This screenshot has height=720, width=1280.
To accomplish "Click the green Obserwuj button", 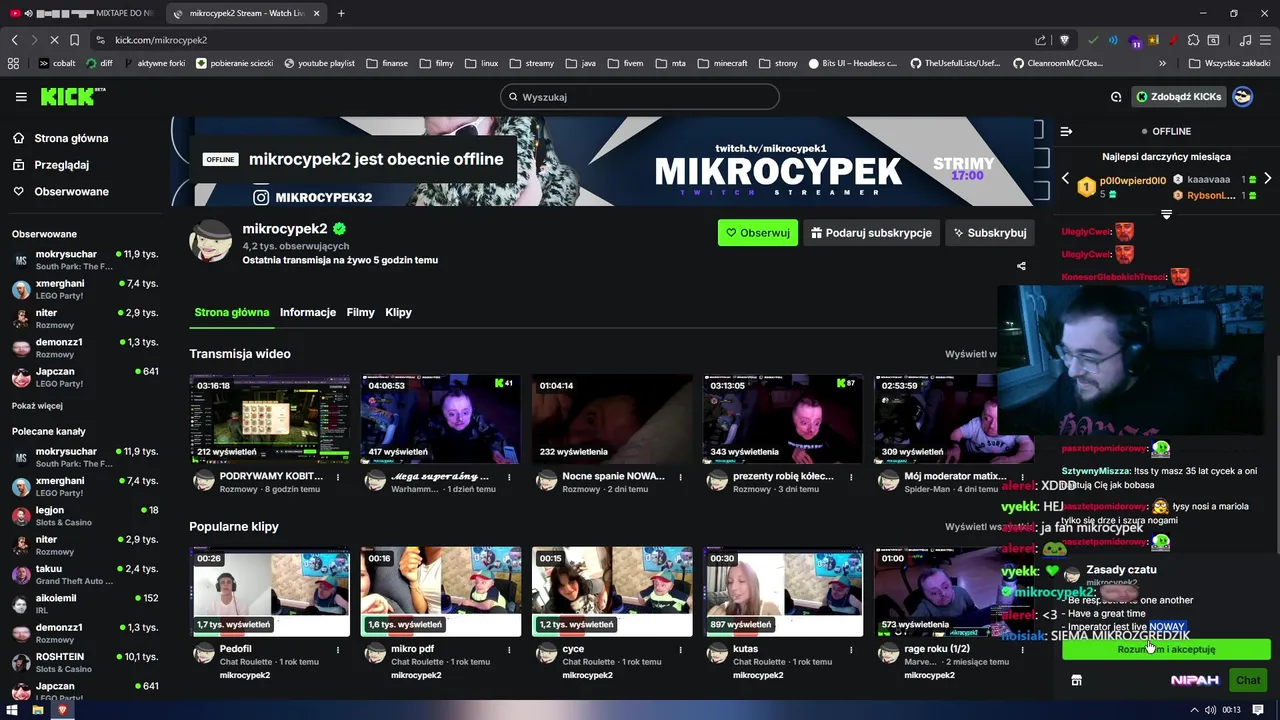I will pos(757,233).
